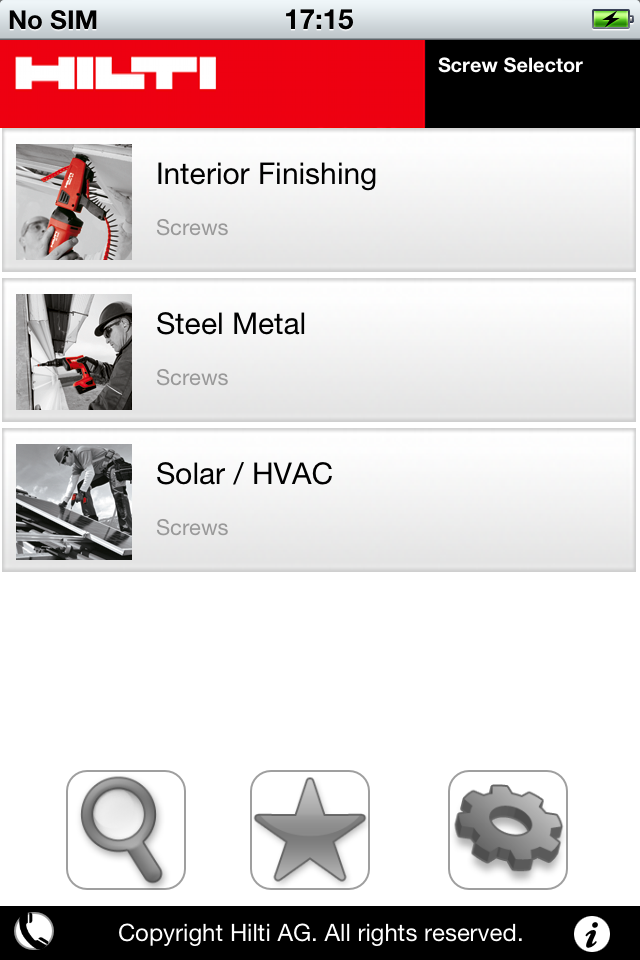Open the magnifying glass search icon

(x=126, y=830)
